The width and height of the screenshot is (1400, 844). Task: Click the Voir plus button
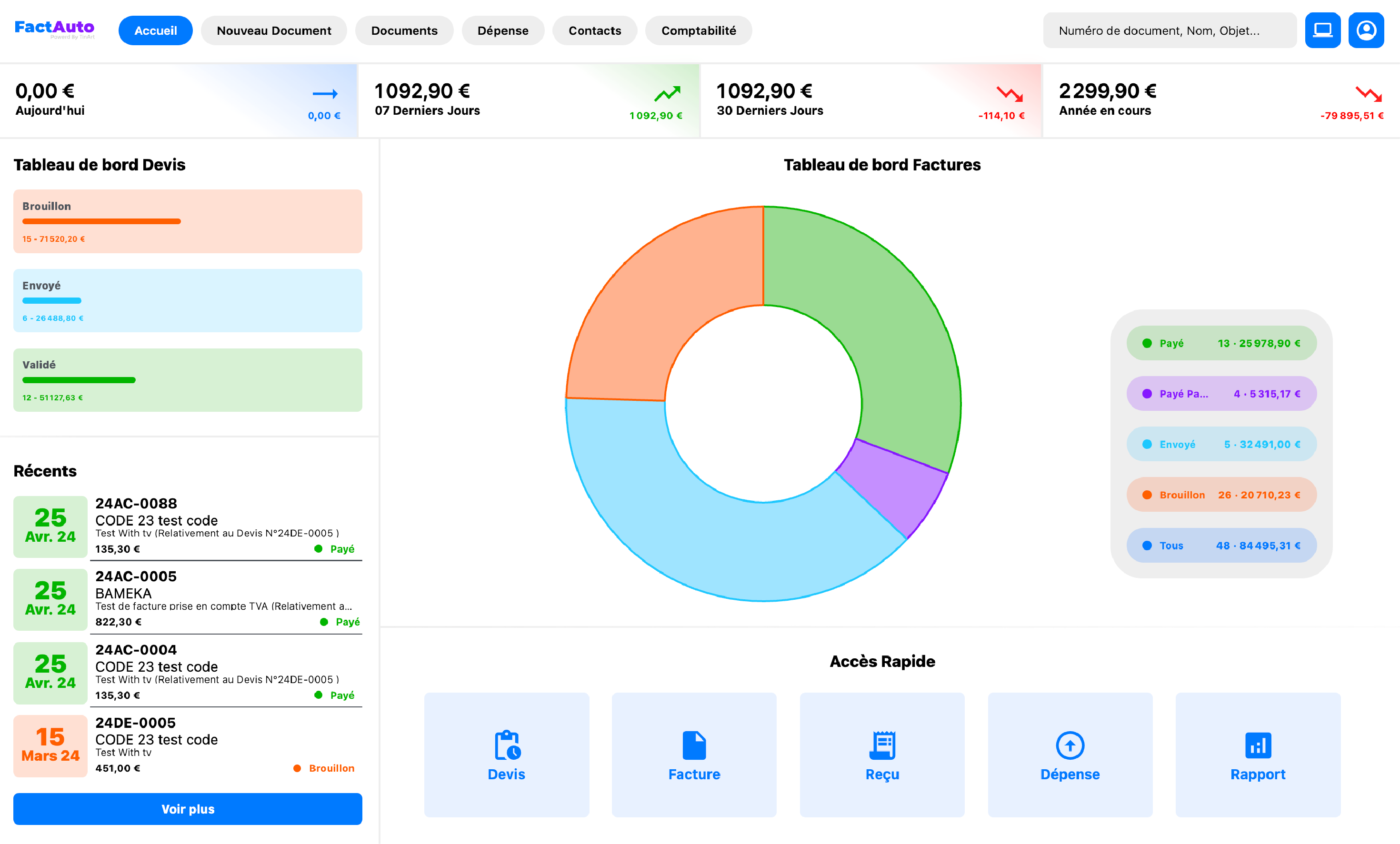tap(188, 809)
